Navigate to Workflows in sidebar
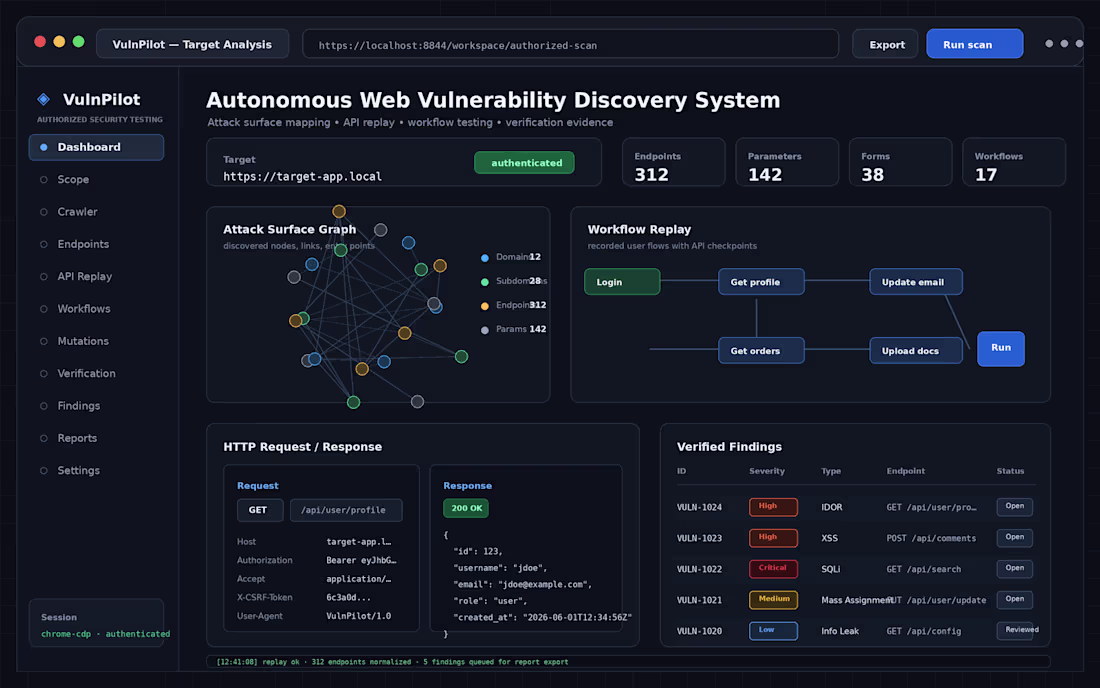Image resolution: width=1100 pixels, height=688 pixels. pos(83,309)
